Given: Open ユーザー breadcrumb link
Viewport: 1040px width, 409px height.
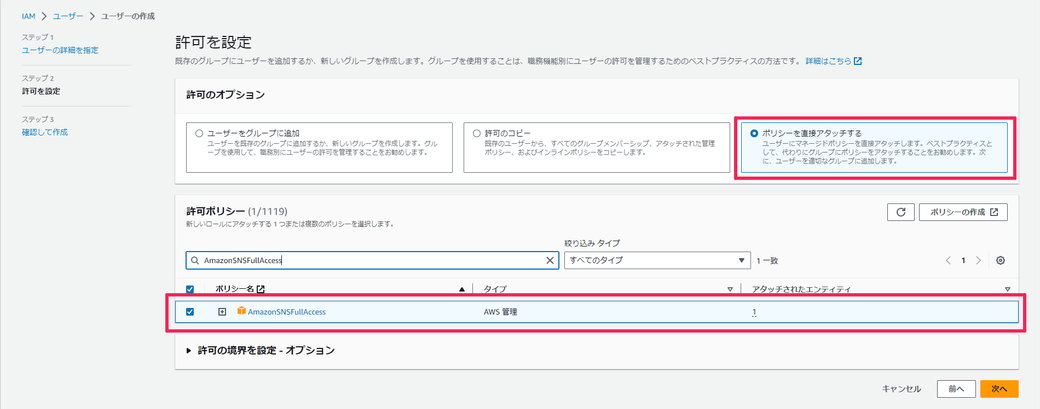Looking at the screenshot, I should point(68,16).
